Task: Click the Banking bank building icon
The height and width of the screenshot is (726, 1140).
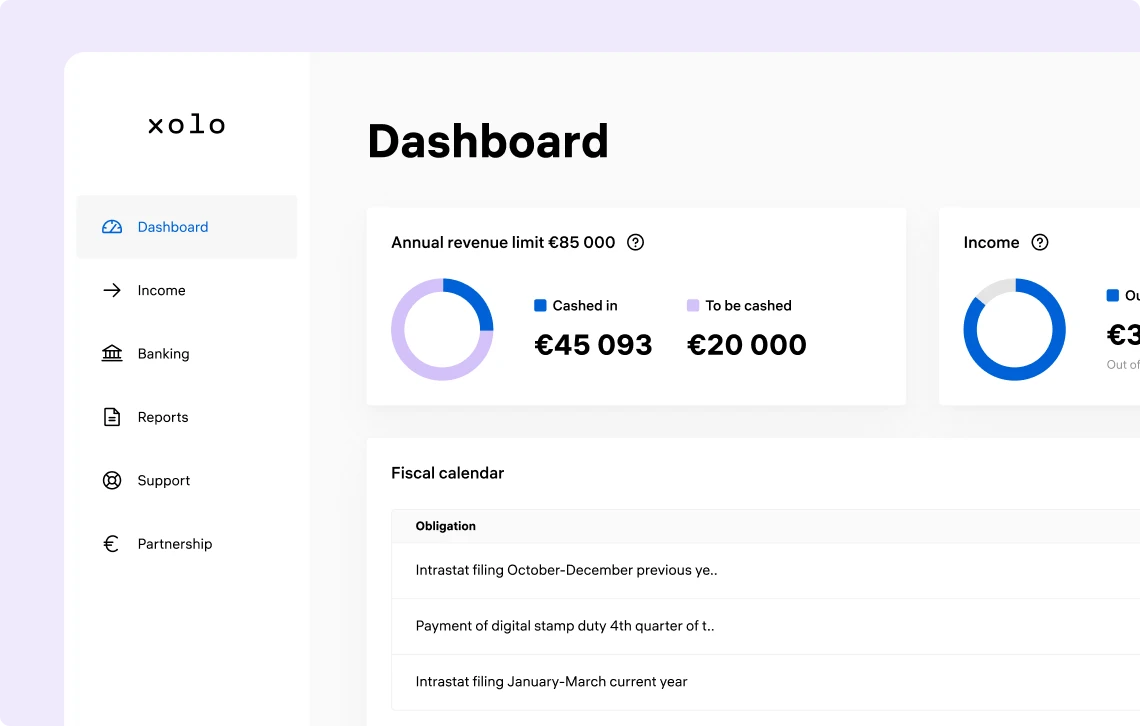Action: [x=111, y=353]
